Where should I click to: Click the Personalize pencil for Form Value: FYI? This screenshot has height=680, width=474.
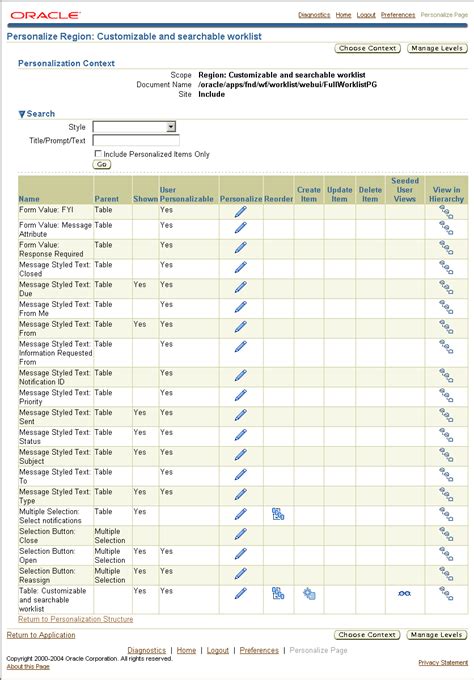coord(241,212)
